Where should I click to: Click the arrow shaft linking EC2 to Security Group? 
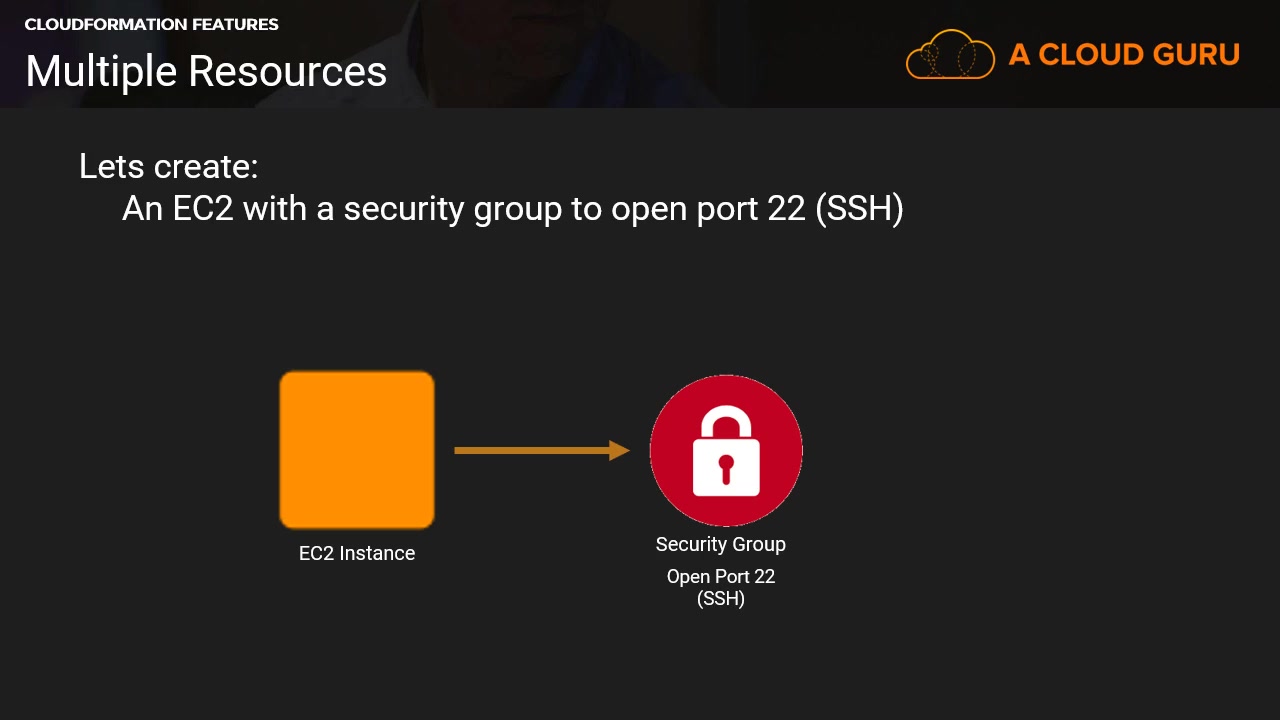[x=530, y=451]
